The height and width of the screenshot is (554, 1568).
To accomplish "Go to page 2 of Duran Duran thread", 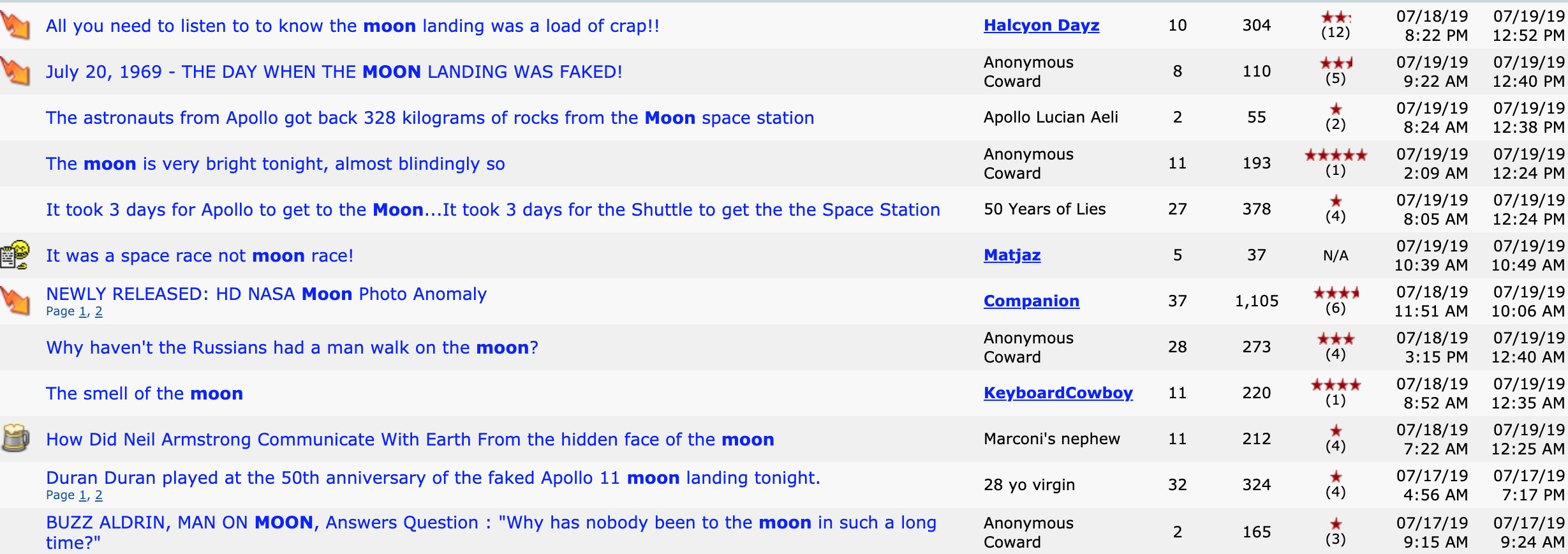I will [x=98, y=495].
